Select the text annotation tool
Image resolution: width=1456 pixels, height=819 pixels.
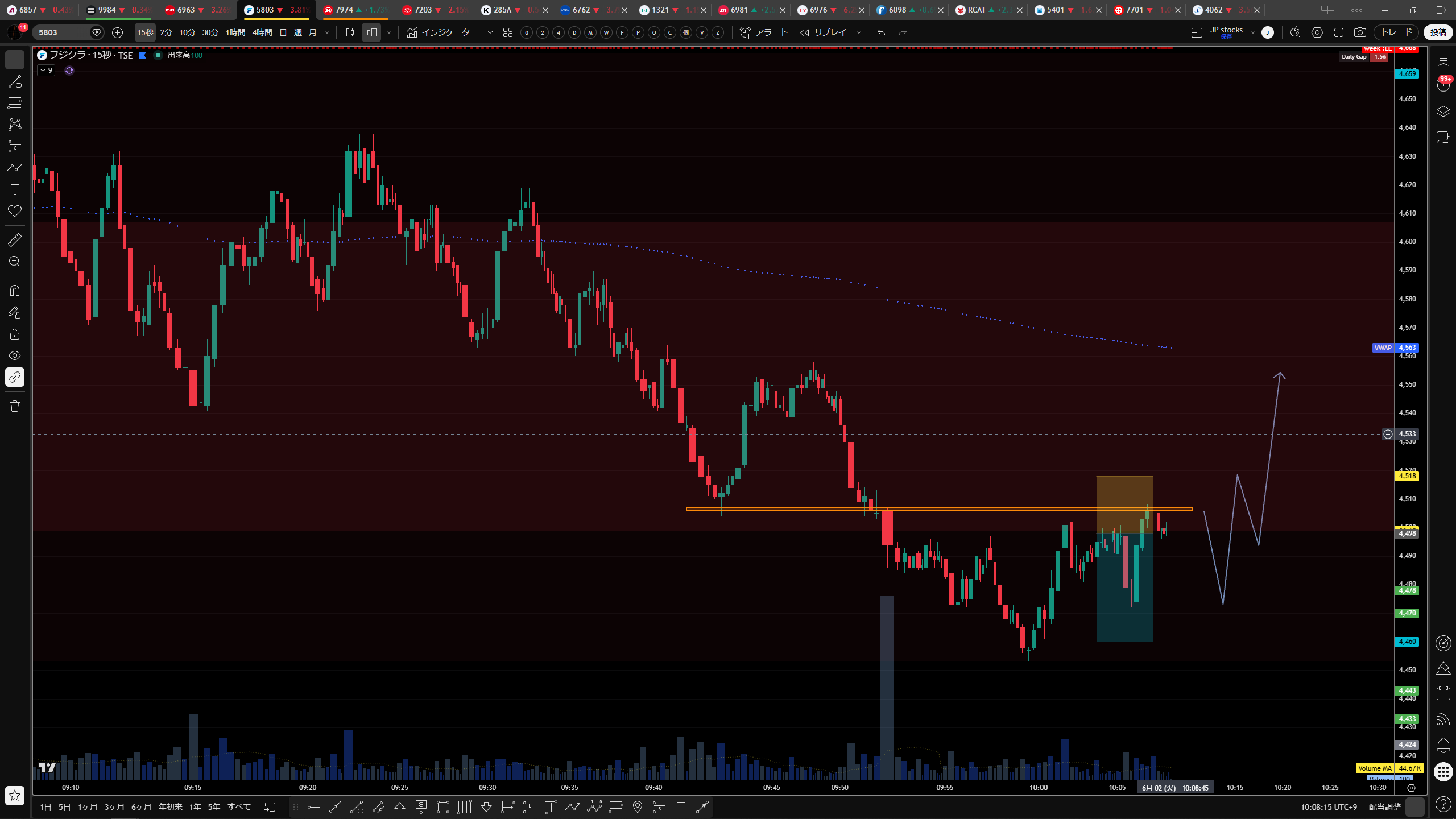15,189
